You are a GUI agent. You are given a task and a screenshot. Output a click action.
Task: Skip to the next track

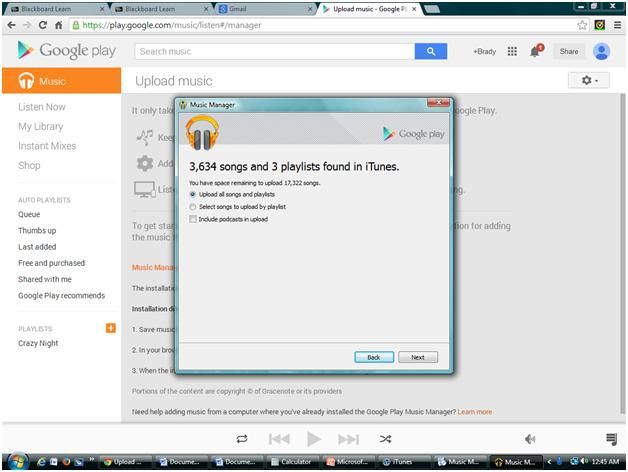point(348,439)
